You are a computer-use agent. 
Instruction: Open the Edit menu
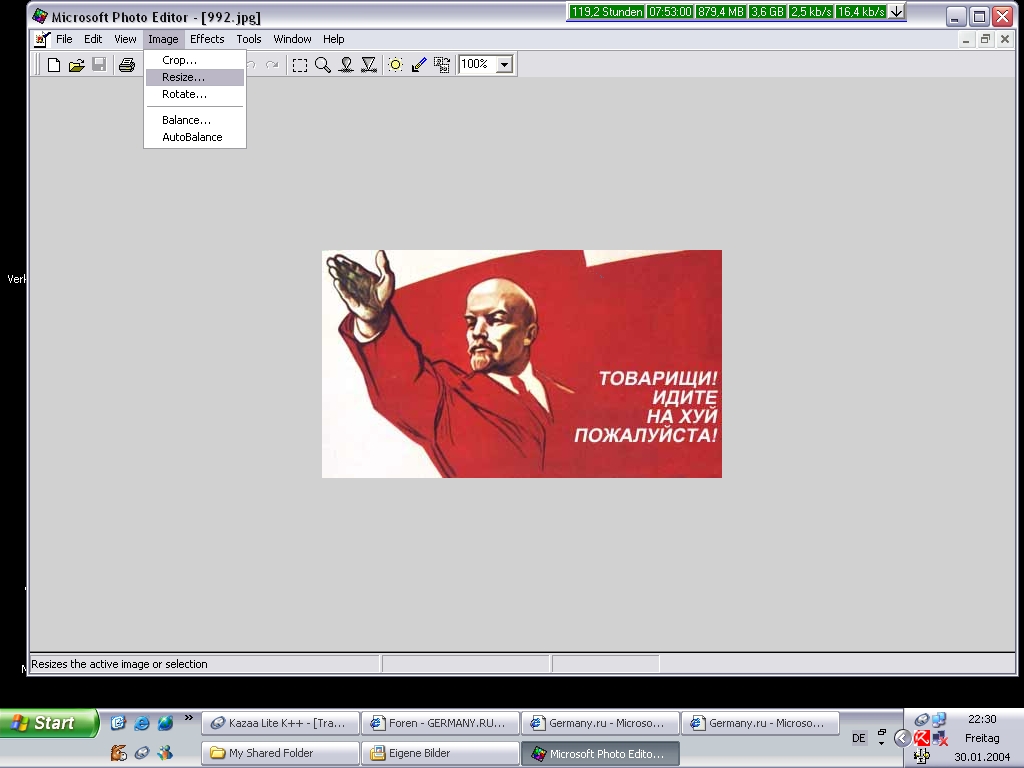pyautogui.click(x=93, y=39)
